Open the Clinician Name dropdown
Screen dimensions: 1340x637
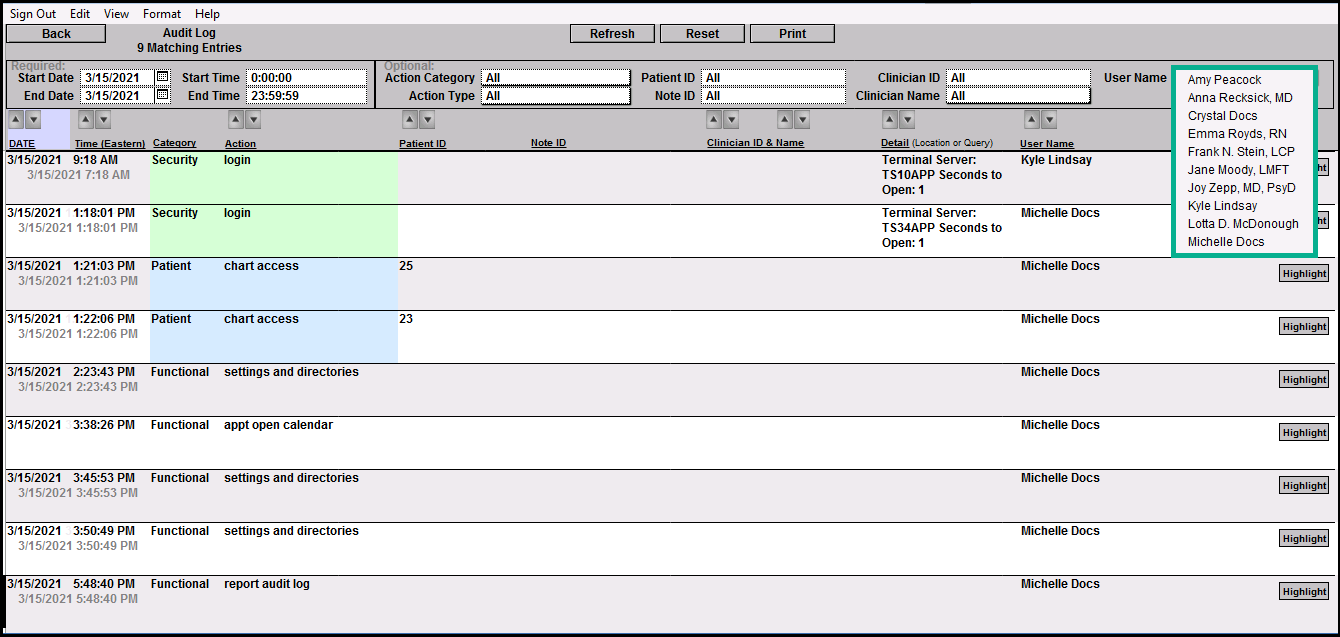click(1018, 96)
